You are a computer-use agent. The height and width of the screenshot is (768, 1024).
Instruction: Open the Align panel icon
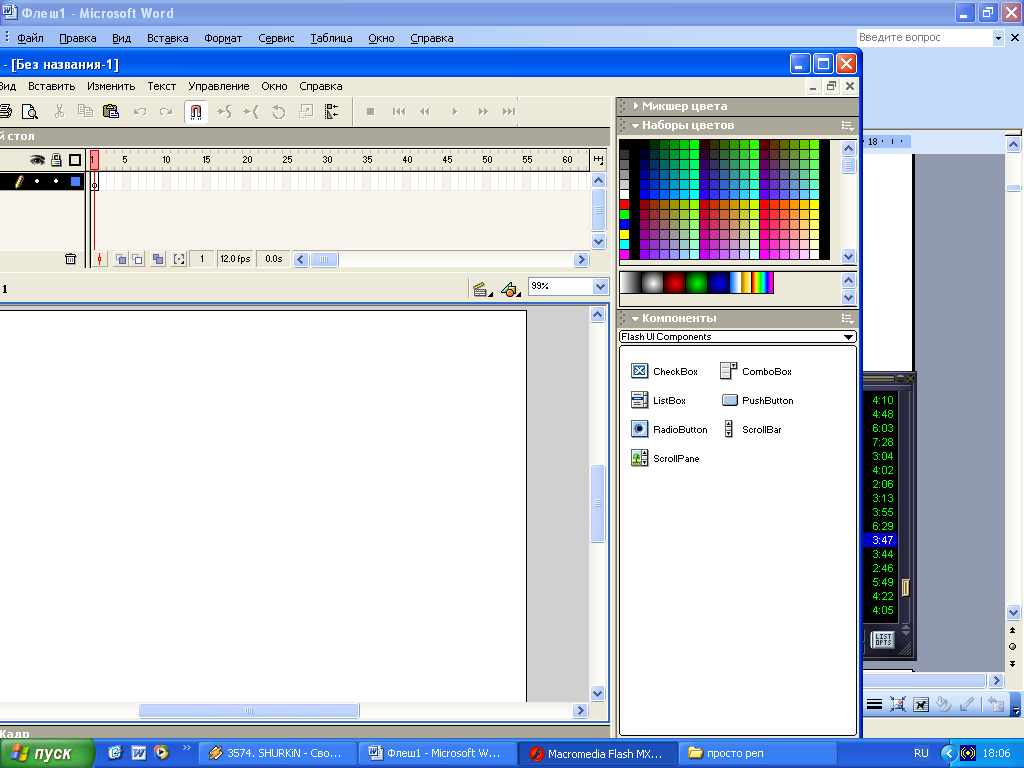point(332,112)
